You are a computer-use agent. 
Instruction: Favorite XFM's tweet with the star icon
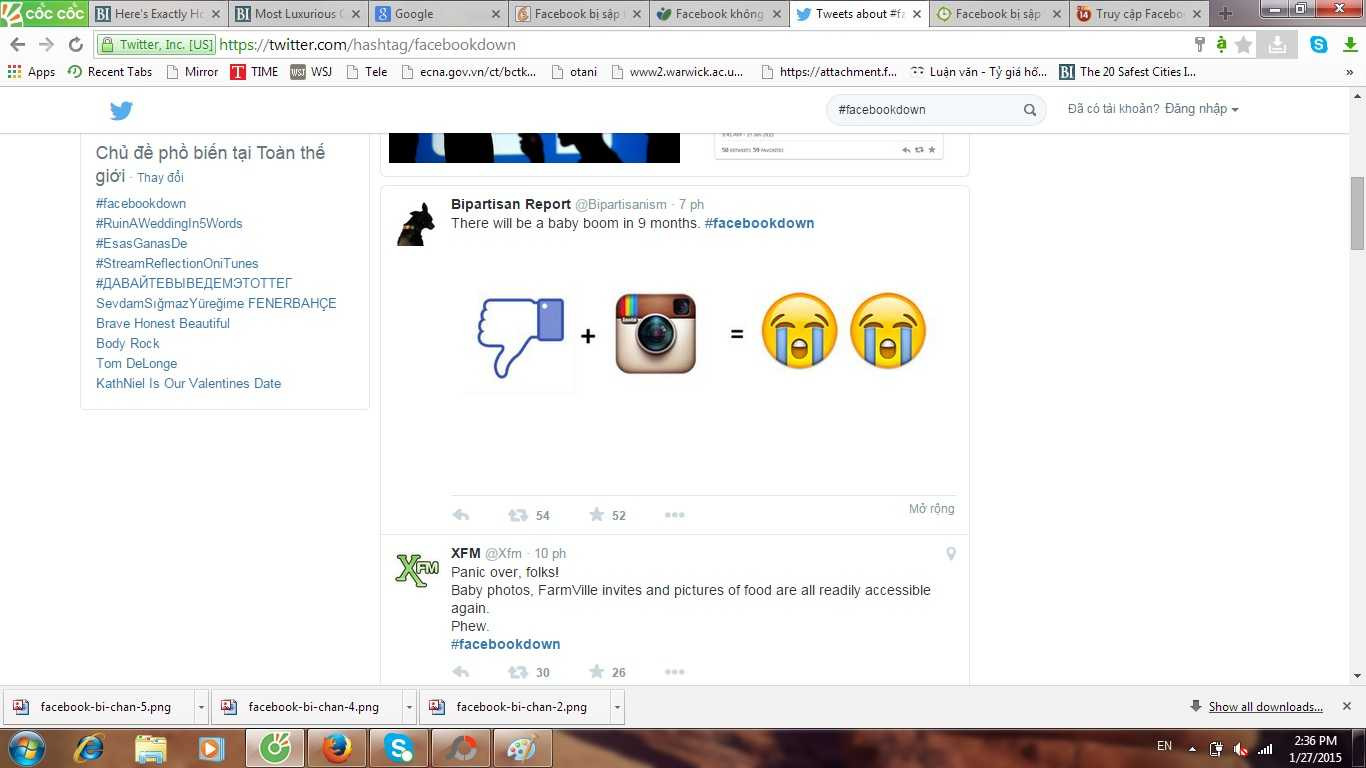596,672
